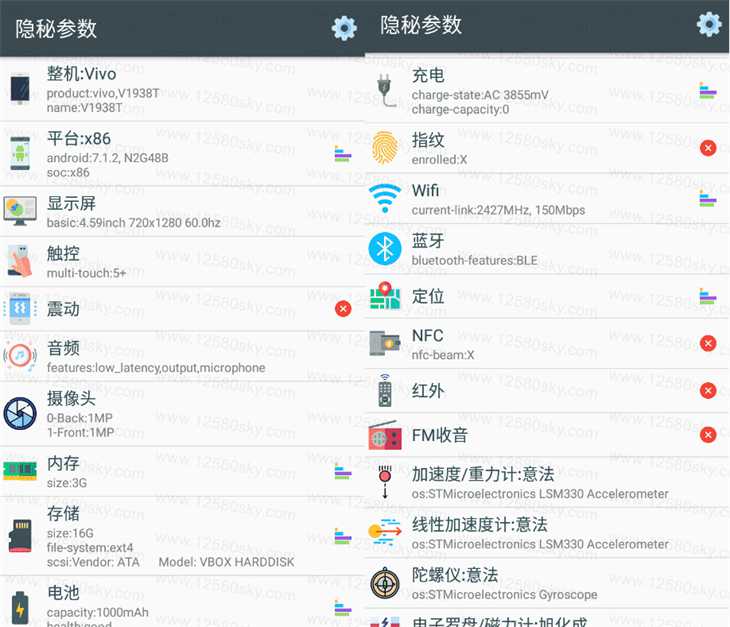Expand details bars on 存储 row
The image size is (730, 627).
(x=343, y=536)
